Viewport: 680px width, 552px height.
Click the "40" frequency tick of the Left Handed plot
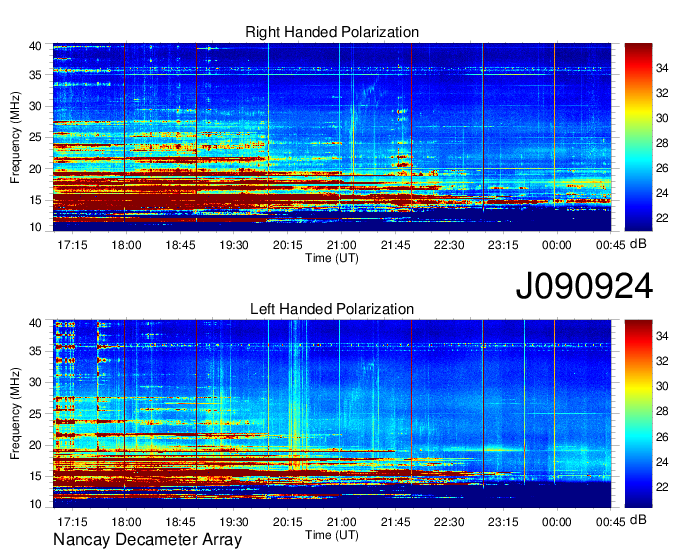coord(36,323)
